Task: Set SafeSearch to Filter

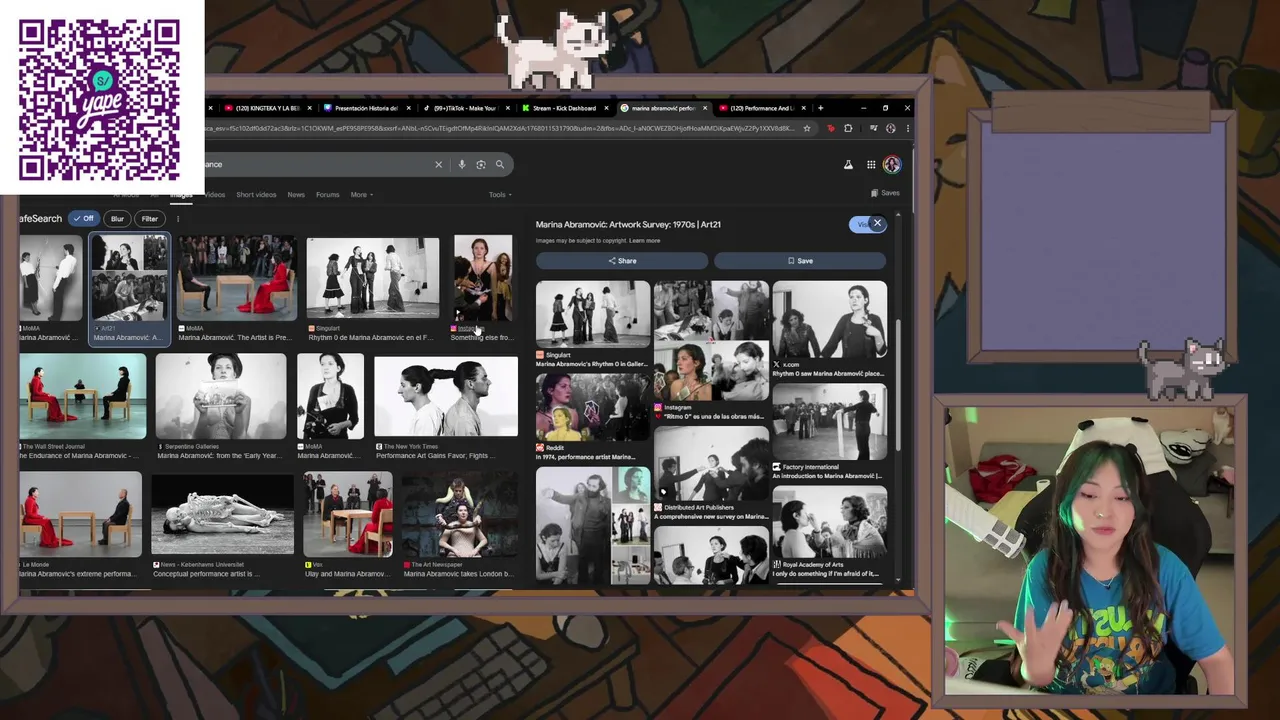Action: pos(149,219)
